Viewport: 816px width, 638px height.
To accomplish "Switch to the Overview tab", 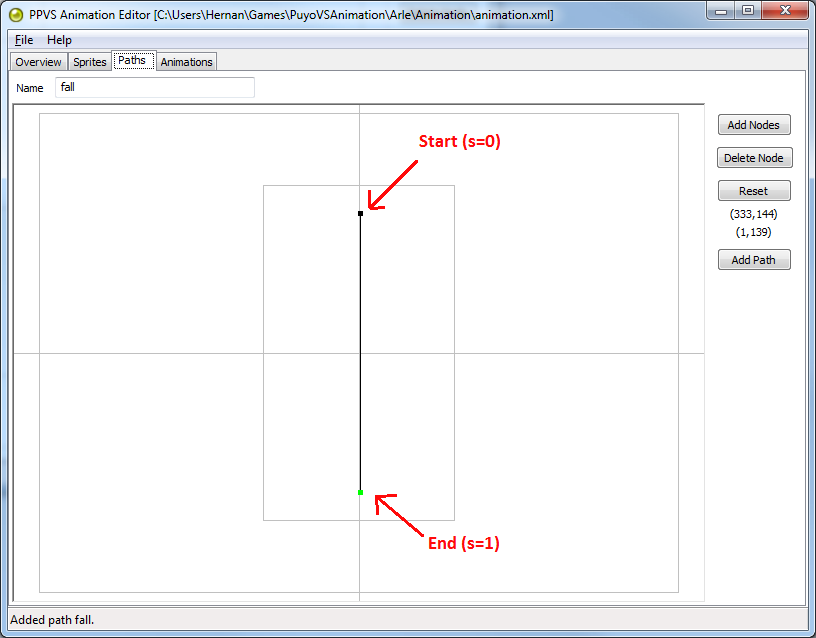I will pos(39,62).
